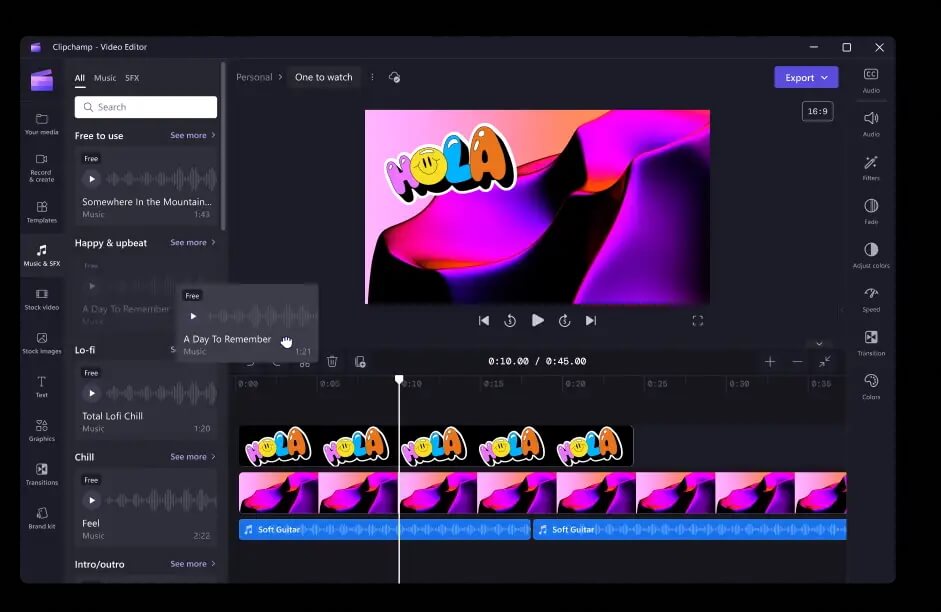Screen dimensions: 941x612
Task: Preview the Feel track
Action: coord(92,500)
